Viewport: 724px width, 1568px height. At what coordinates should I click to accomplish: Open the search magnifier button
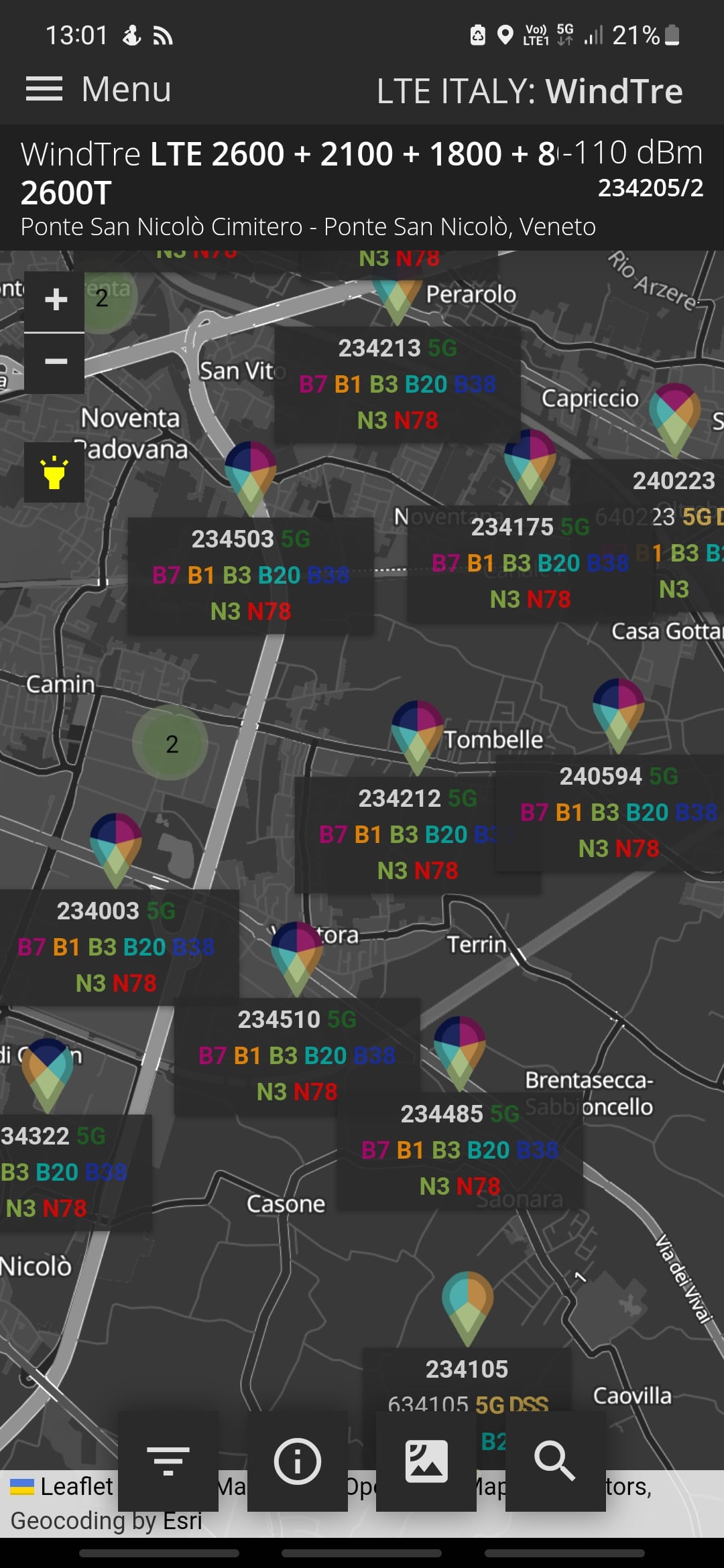tap(556, 1461)
